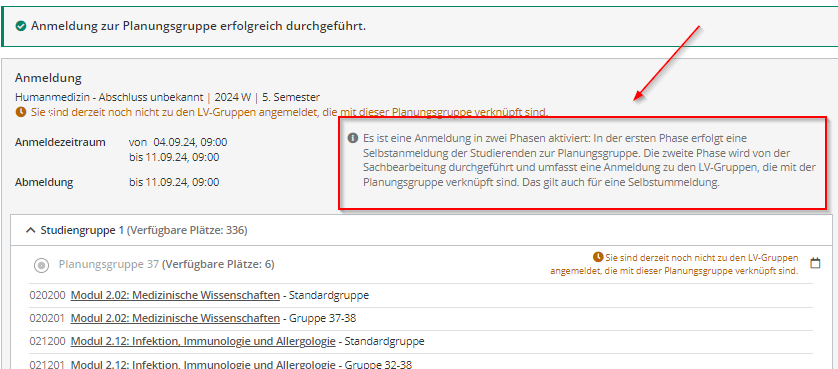Click course number '020200'
This screenshot has width=838, height=369.
click(x=47, y=295)
